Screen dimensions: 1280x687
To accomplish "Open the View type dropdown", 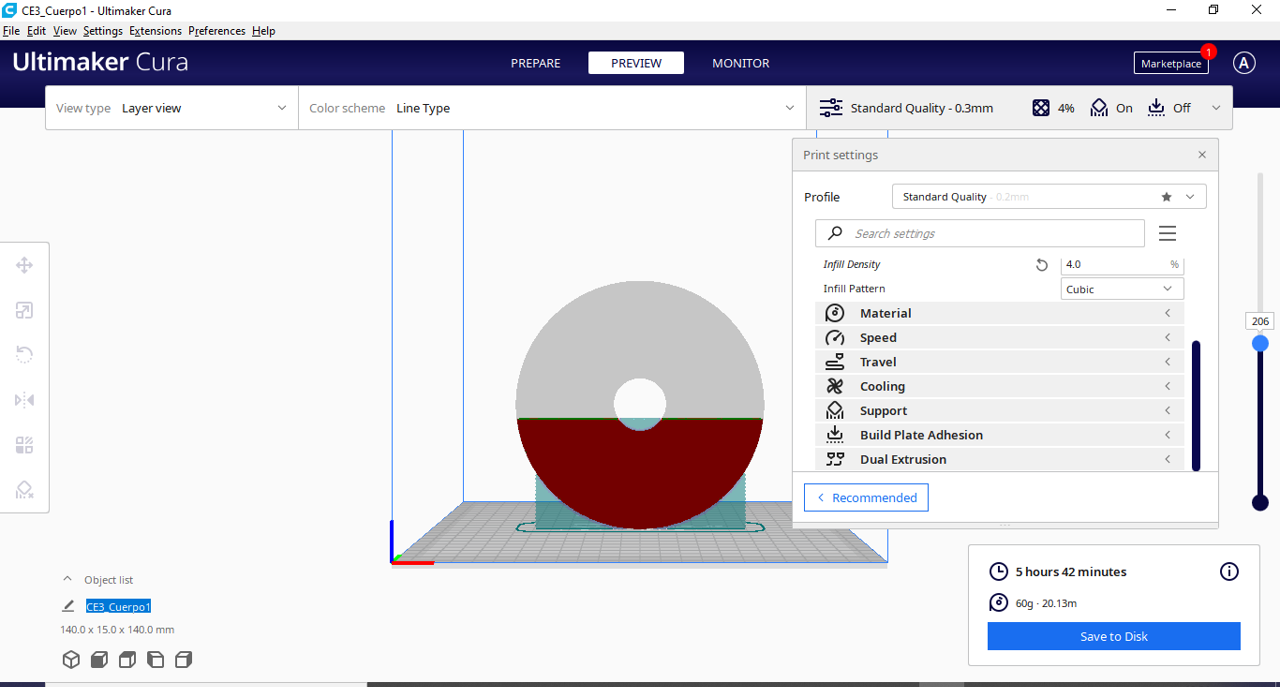I will click(172, 108).
